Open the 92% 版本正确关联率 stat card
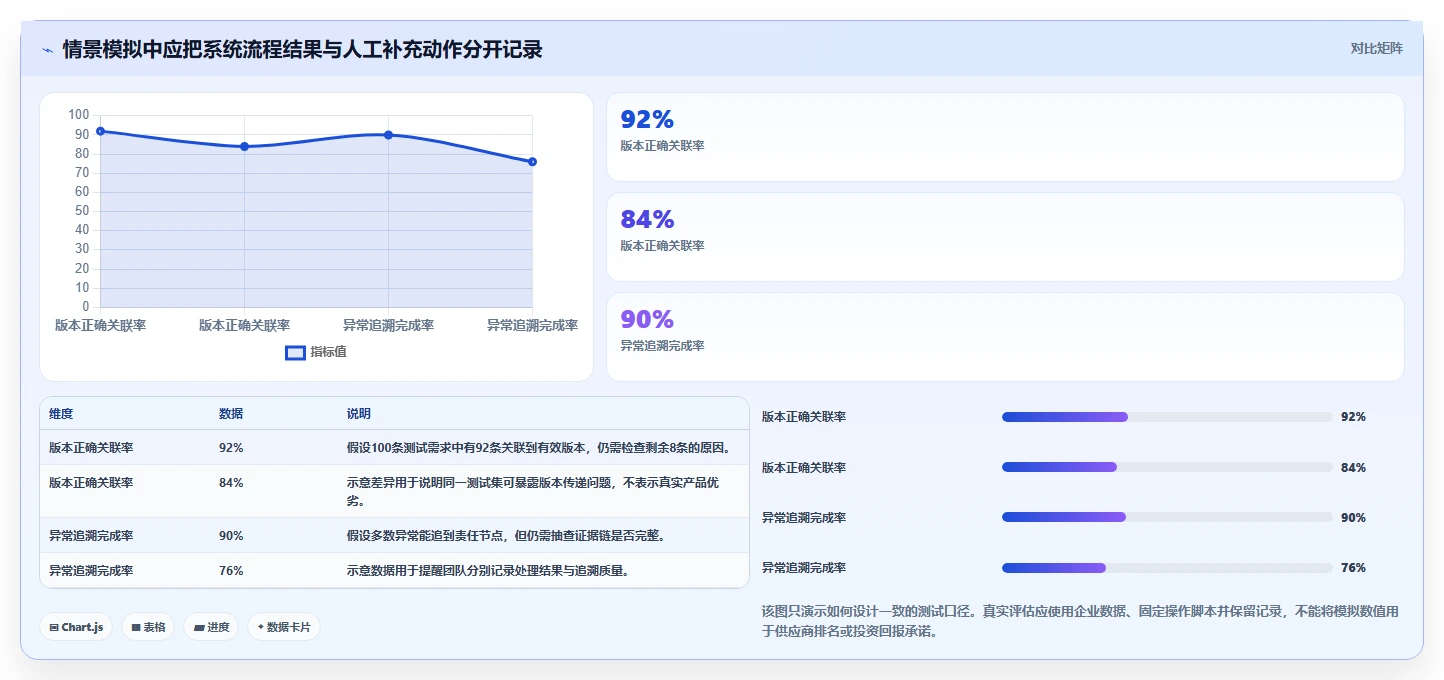This screenshot has width=1444, height=680. point(1005,137)
